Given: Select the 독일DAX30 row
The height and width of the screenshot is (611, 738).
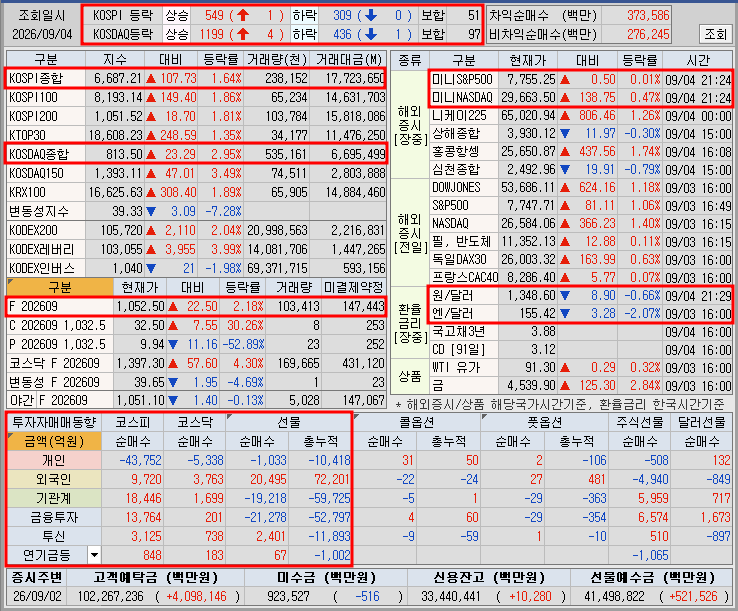Looking at the screenshot, I should 581,259.
